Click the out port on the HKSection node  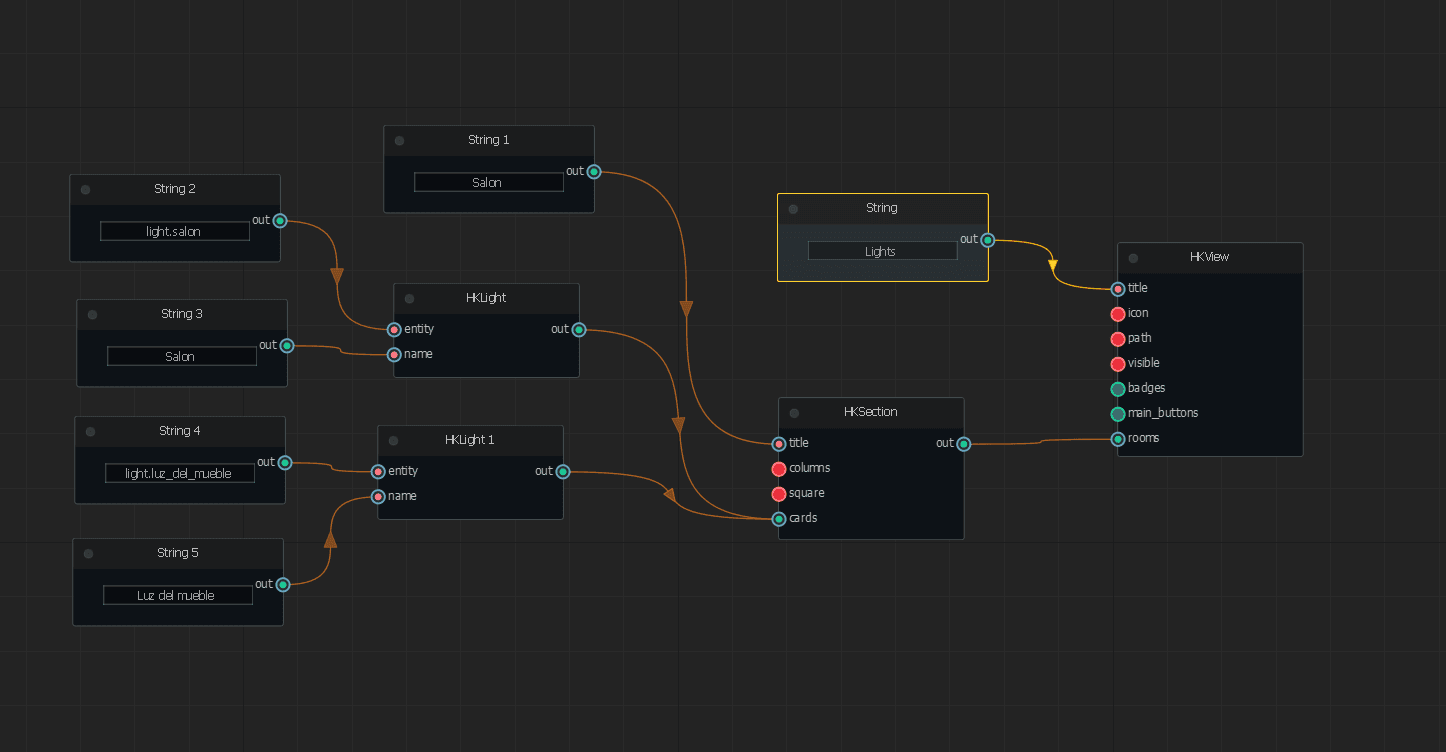962,443
